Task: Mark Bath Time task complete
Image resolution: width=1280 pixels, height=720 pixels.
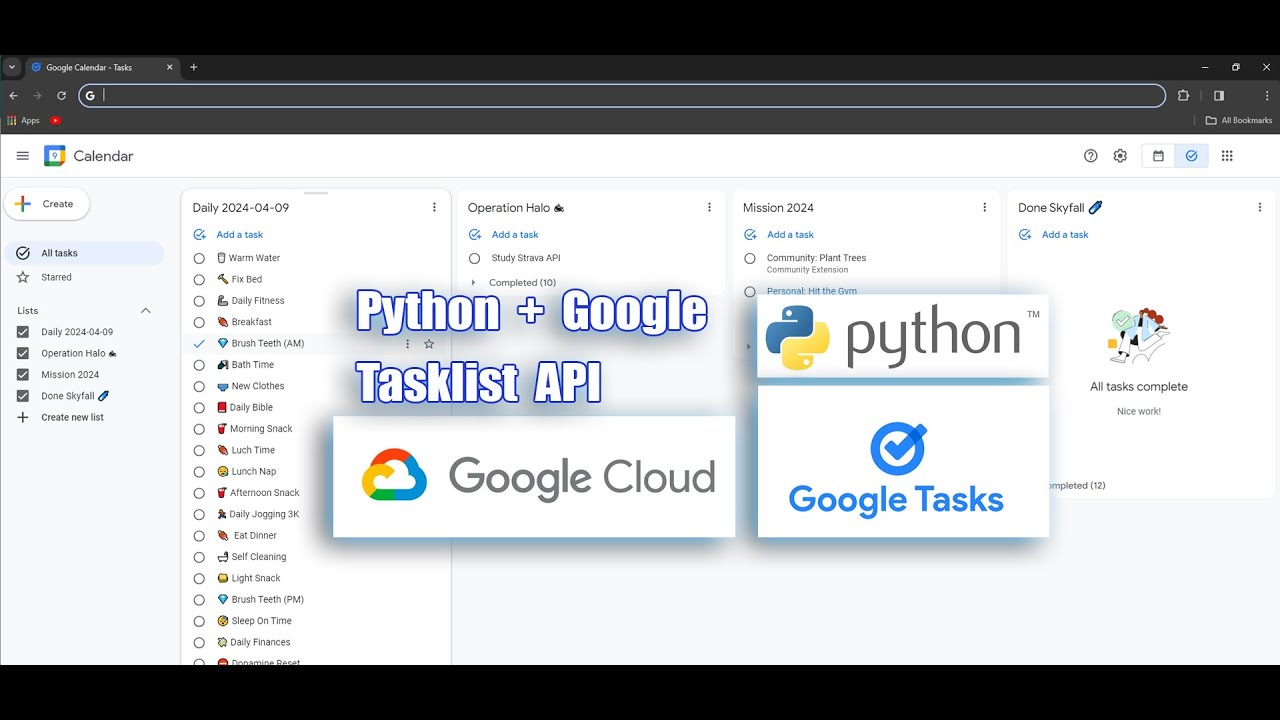Action: pyautogui.click(x=199, y=365)
